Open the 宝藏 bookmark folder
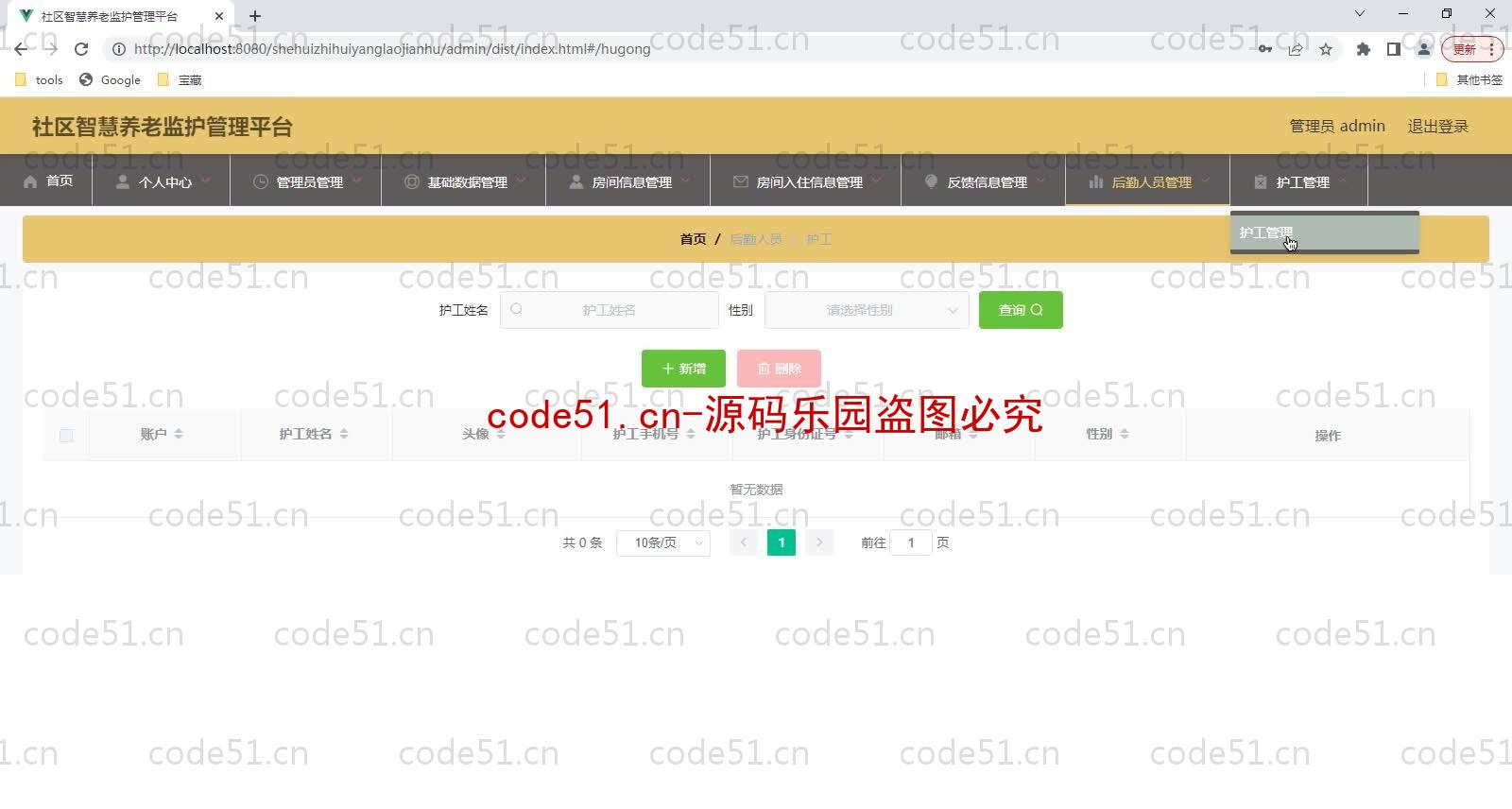Viewport: 1512px width, 809px height. click(x=180, y=80)
